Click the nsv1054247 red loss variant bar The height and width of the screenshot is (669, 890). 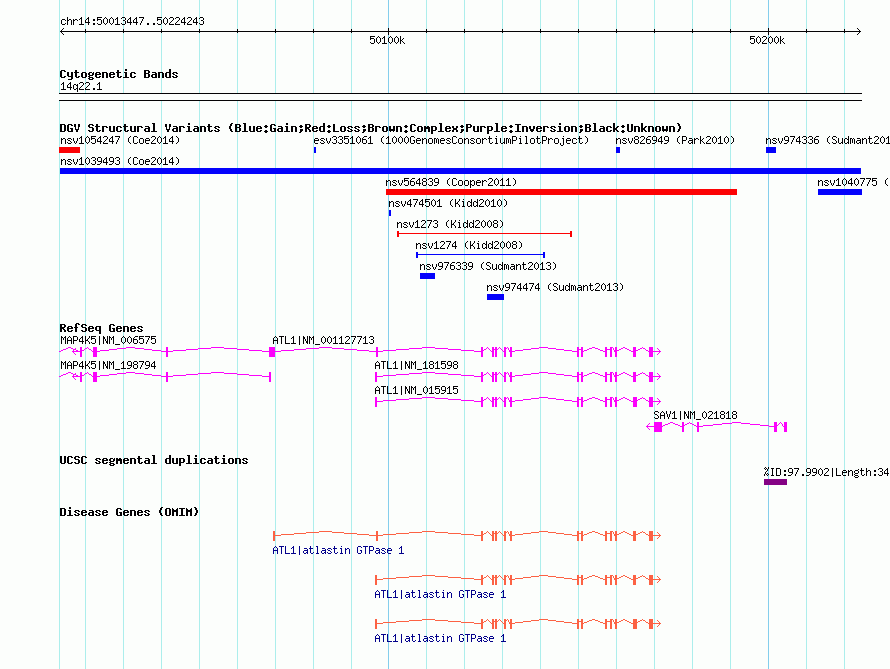click(x=69, y=150)
